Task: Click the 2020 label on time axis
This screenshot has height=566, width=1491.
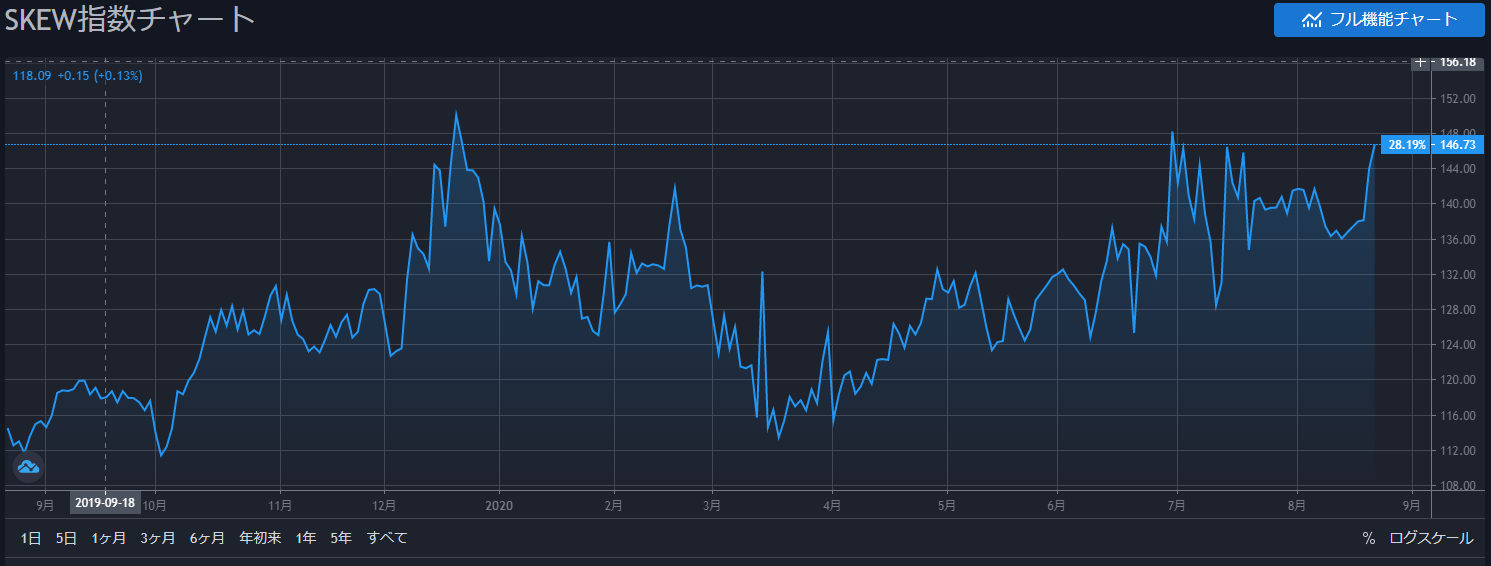Action: [497, 503]
